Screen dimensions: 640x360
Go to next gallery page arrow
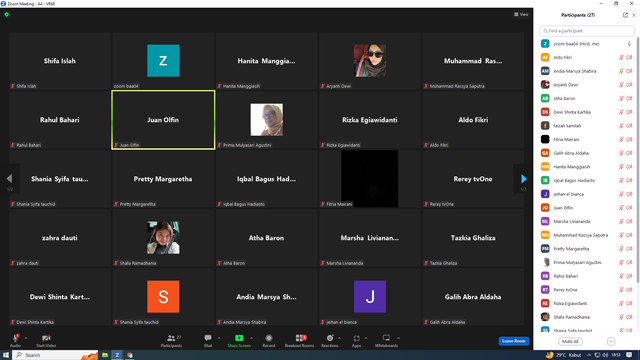tap(524, 178)
